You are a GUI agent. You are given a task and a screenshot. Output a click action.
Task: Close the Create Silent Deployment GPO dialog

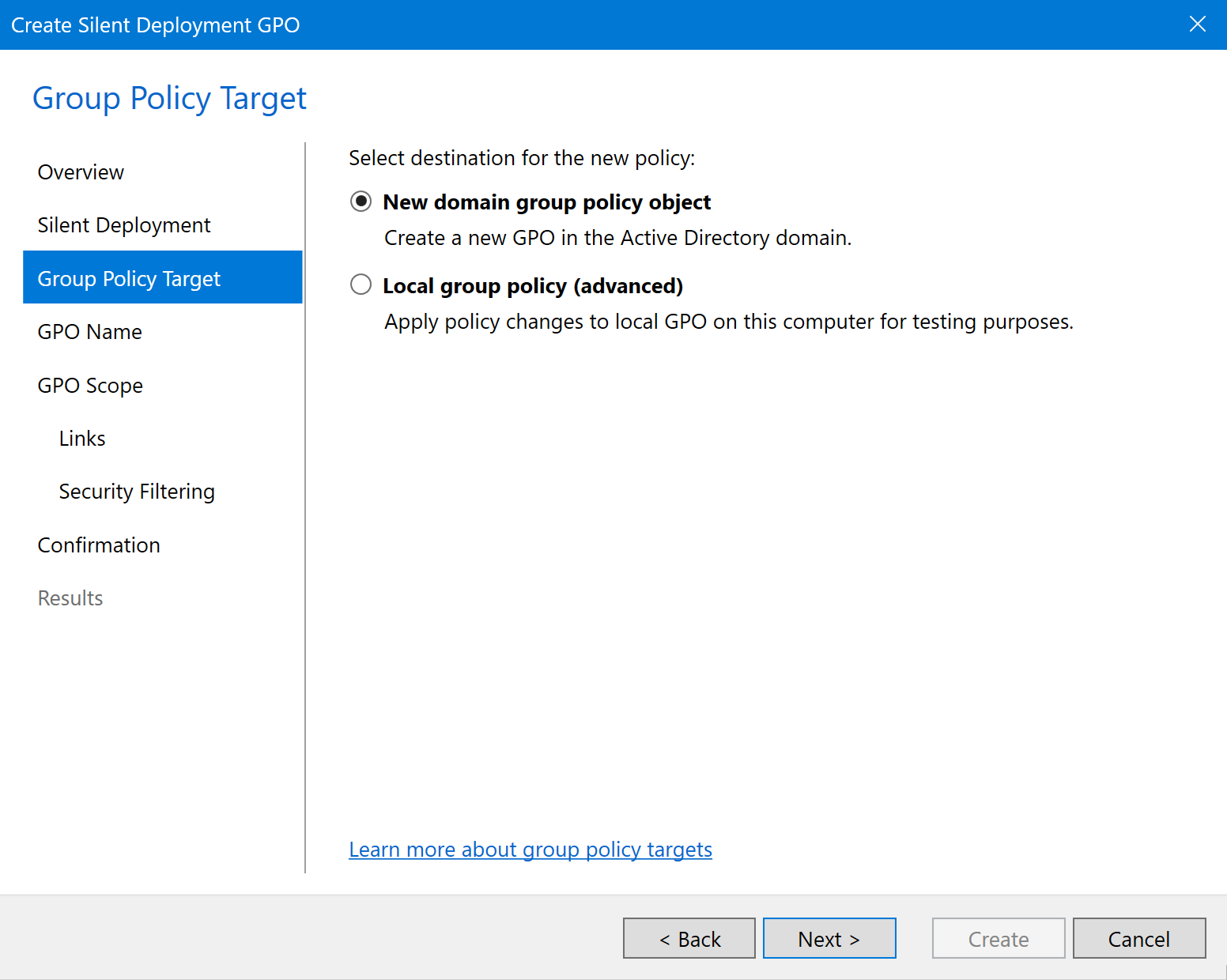[1197, 24]
